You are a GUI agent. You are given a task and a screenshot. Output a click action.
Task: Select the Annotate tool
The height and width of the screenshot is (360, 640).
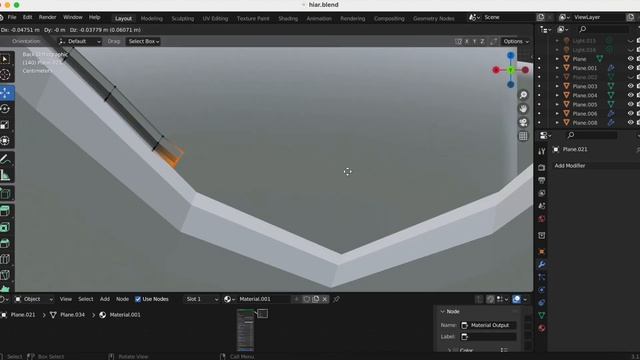pyautogui.click(x=5, y=159)
